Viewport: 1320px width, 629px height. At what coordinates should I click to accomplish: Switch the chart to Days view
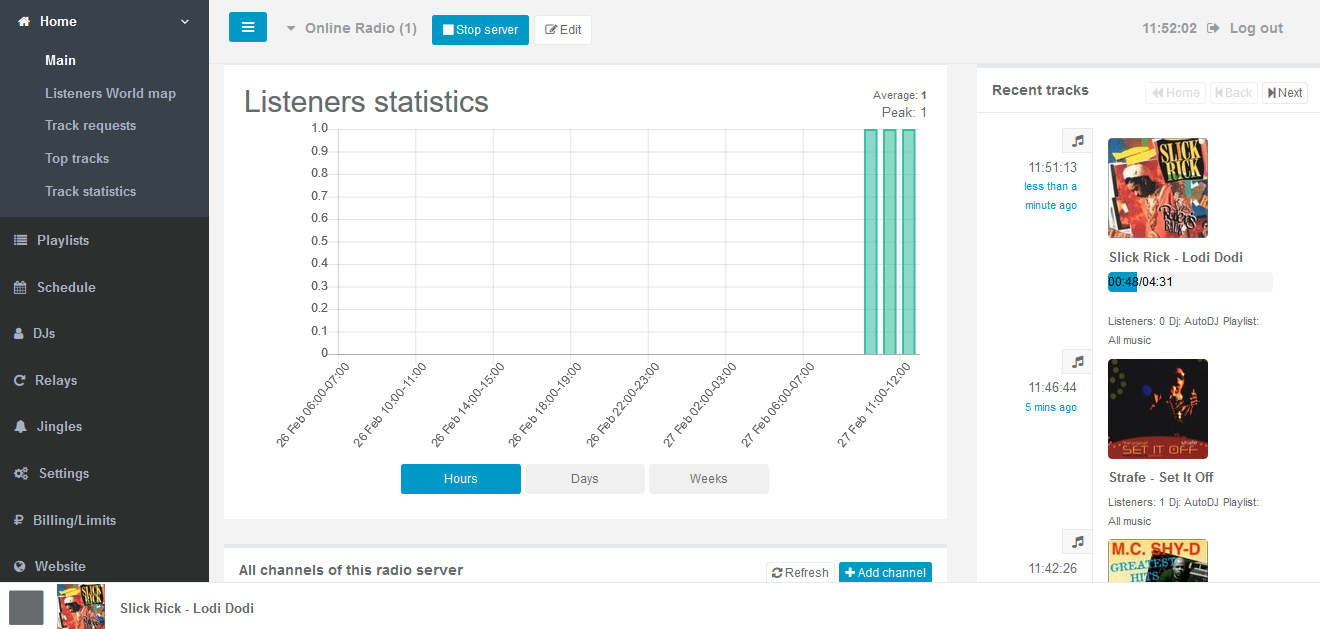(x=584, y=479)
